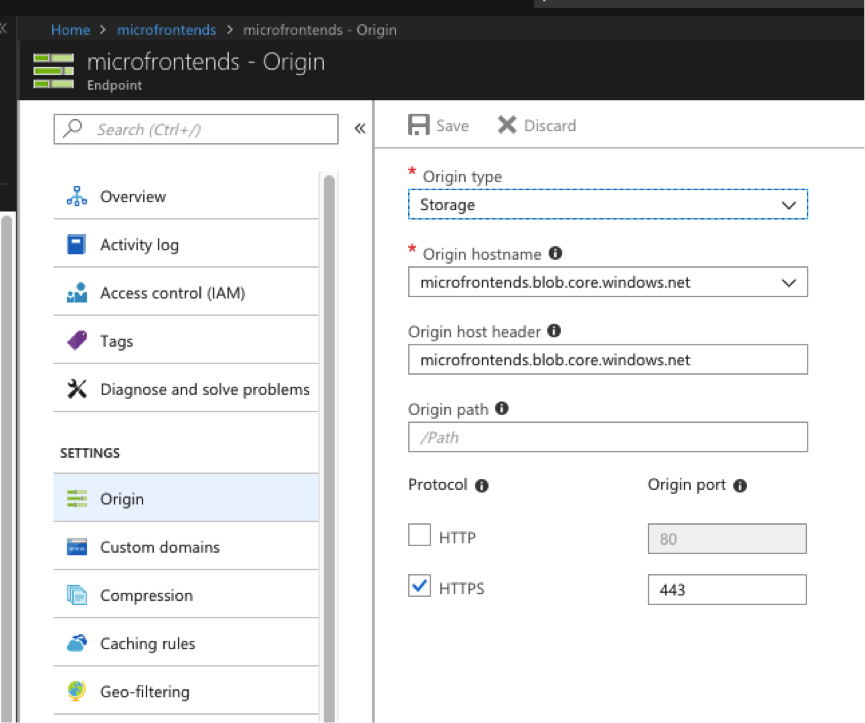Click the Activity log book icon
The height and width of the screenshot is (723, 865).
pyautogui.click(x=76, y=244)
